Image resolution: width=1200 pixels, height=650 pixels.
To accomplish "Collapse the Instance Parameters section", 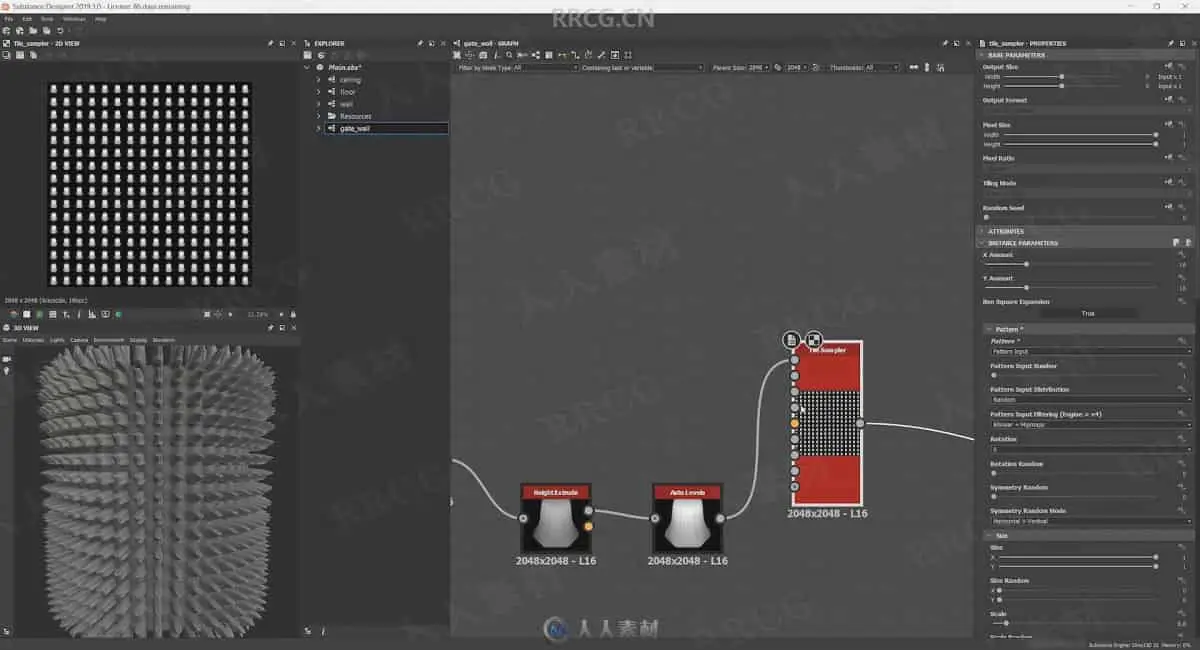I will coord(980,243).
